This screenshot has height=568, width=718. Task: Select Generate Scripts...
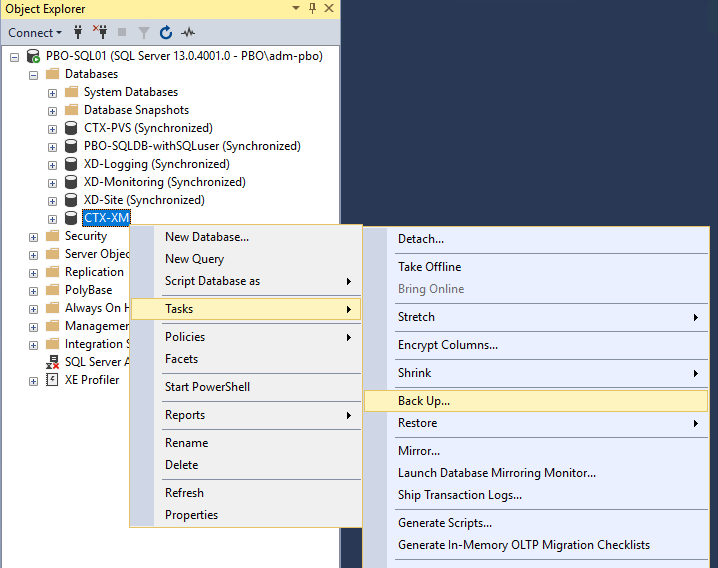point(536,523)
